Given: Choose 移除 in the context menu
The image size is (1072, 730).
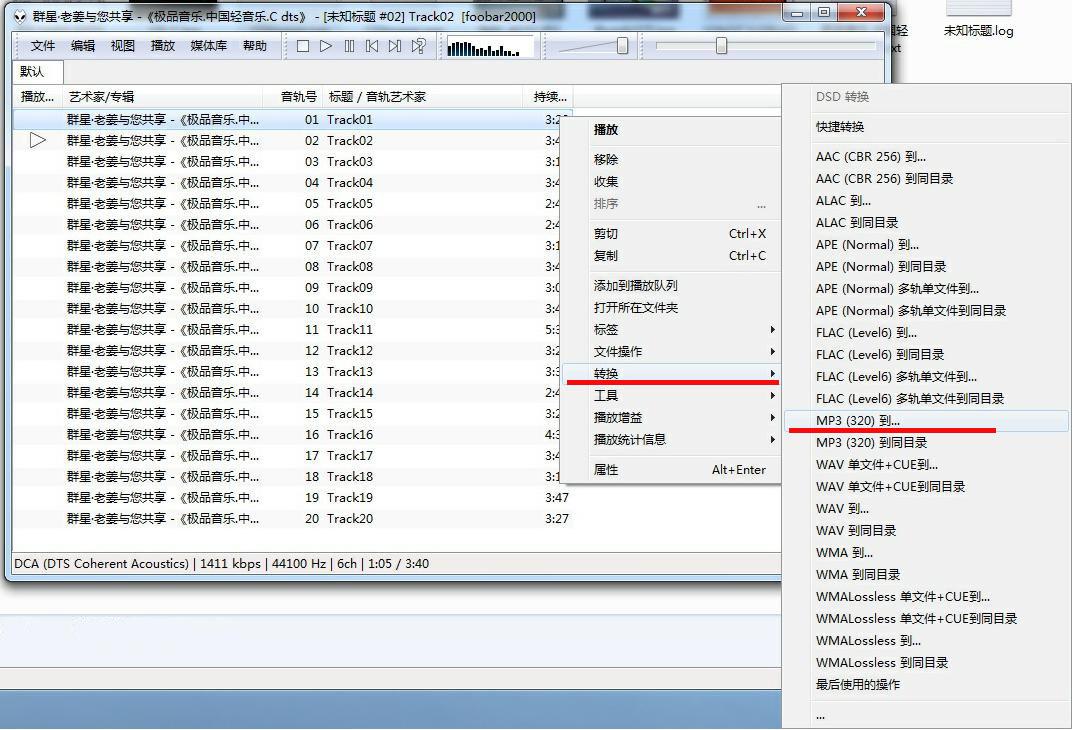Looking at the screenshot, I should 673,160.
